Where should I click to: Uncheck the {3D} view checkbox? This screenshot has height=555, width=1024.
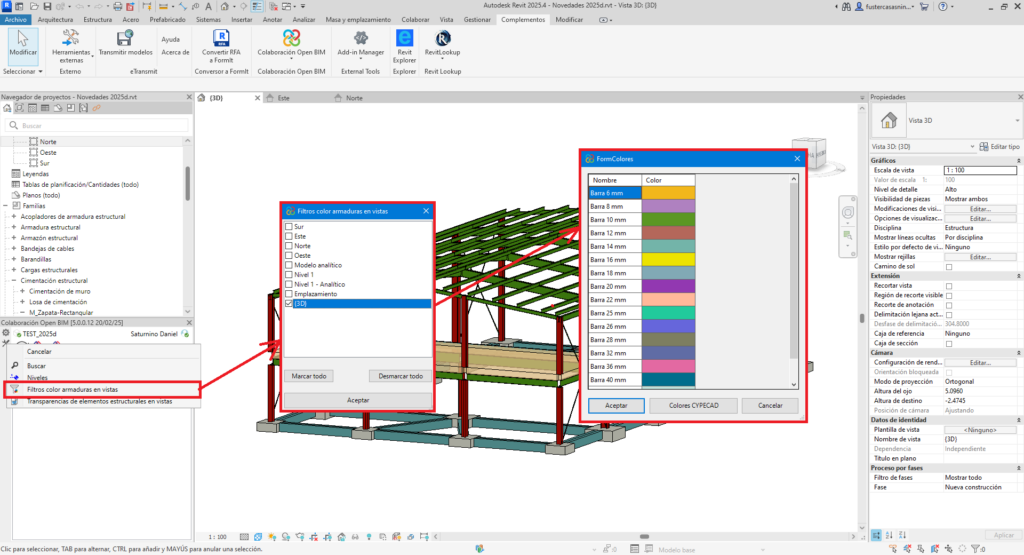(289, 304)
